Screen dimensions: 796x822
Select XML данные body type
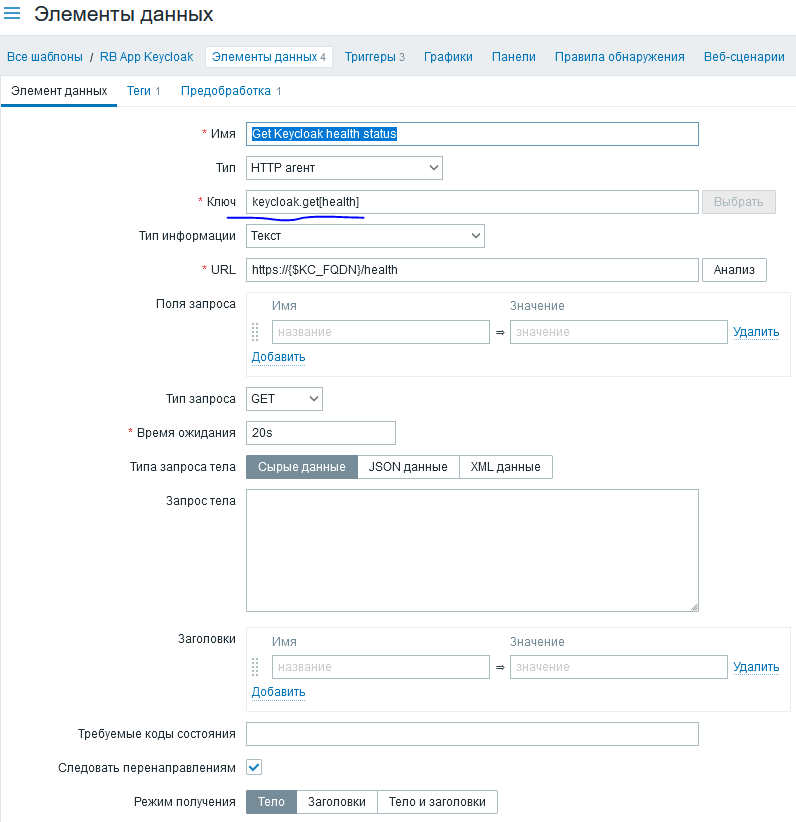click(x=505, y=467)
